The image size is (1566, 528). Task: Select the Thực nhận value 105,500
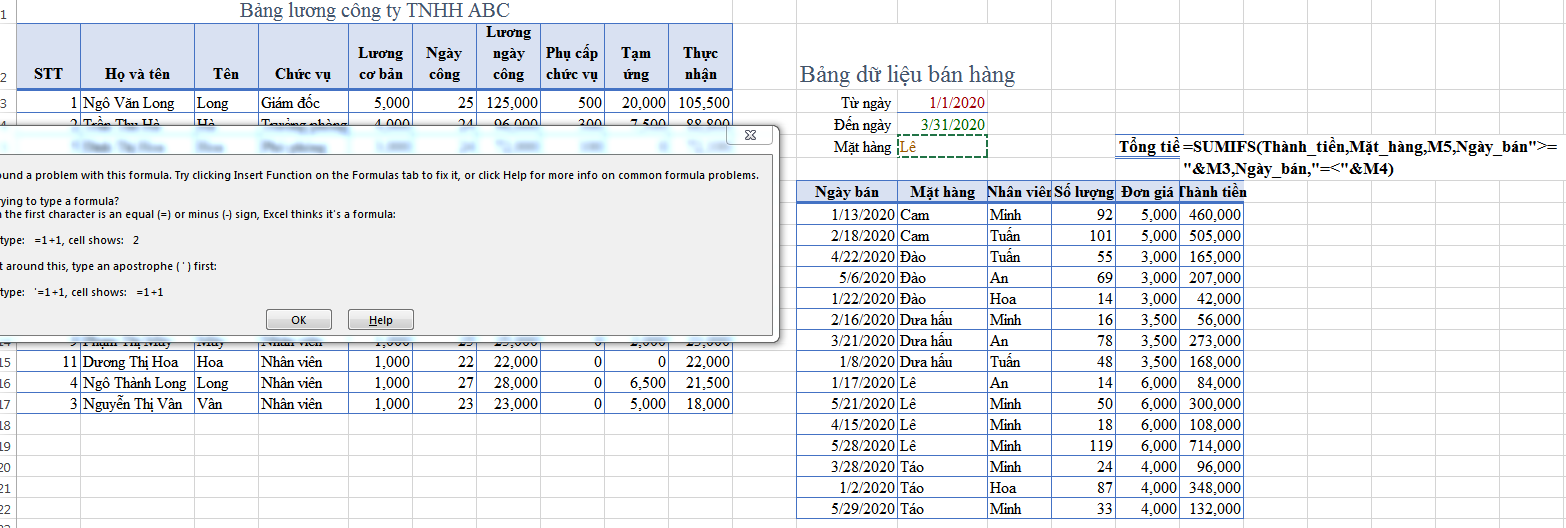pos(700,103)
